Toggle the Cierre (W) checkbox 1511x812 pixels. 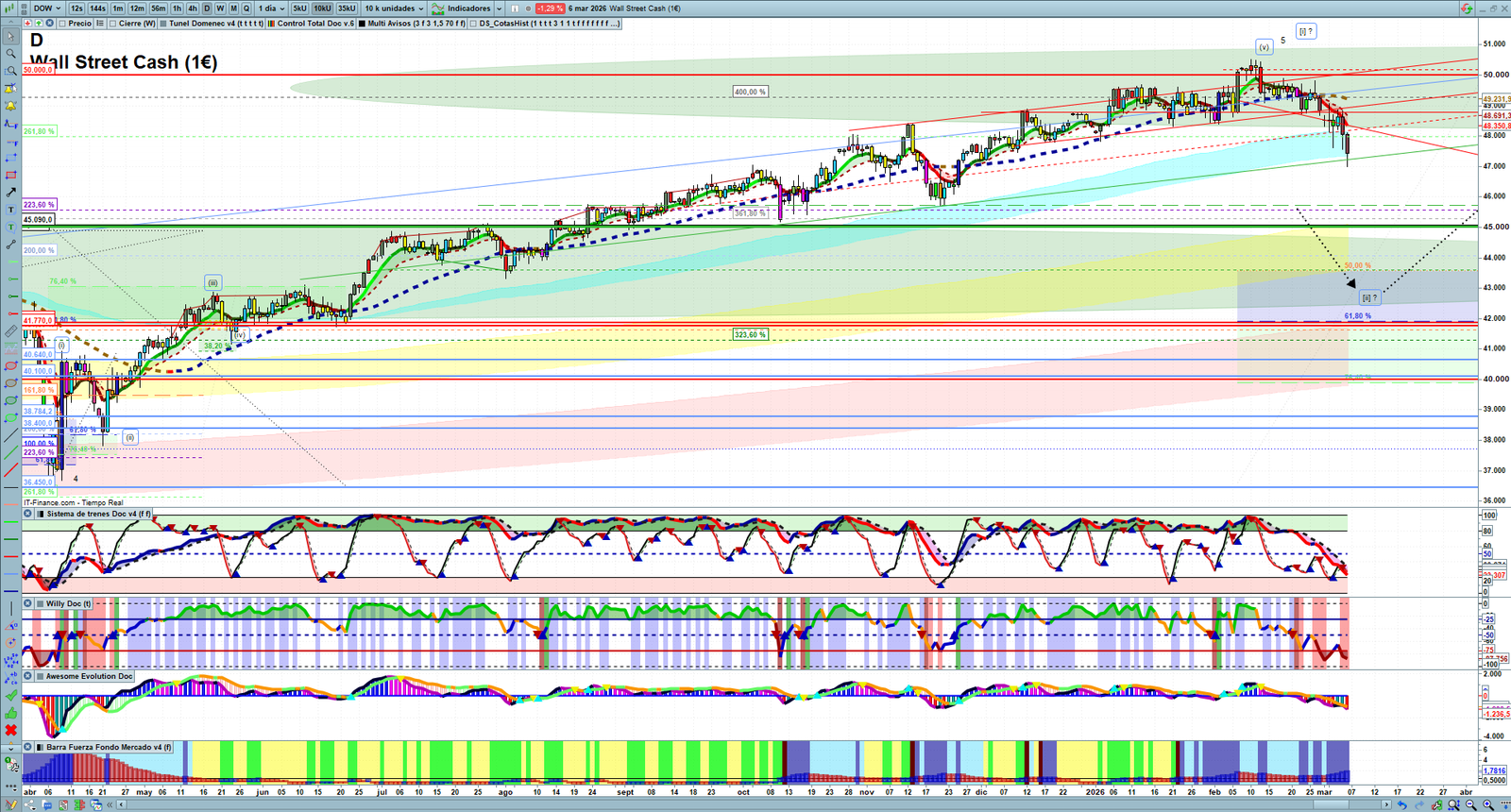click(113, 24)
